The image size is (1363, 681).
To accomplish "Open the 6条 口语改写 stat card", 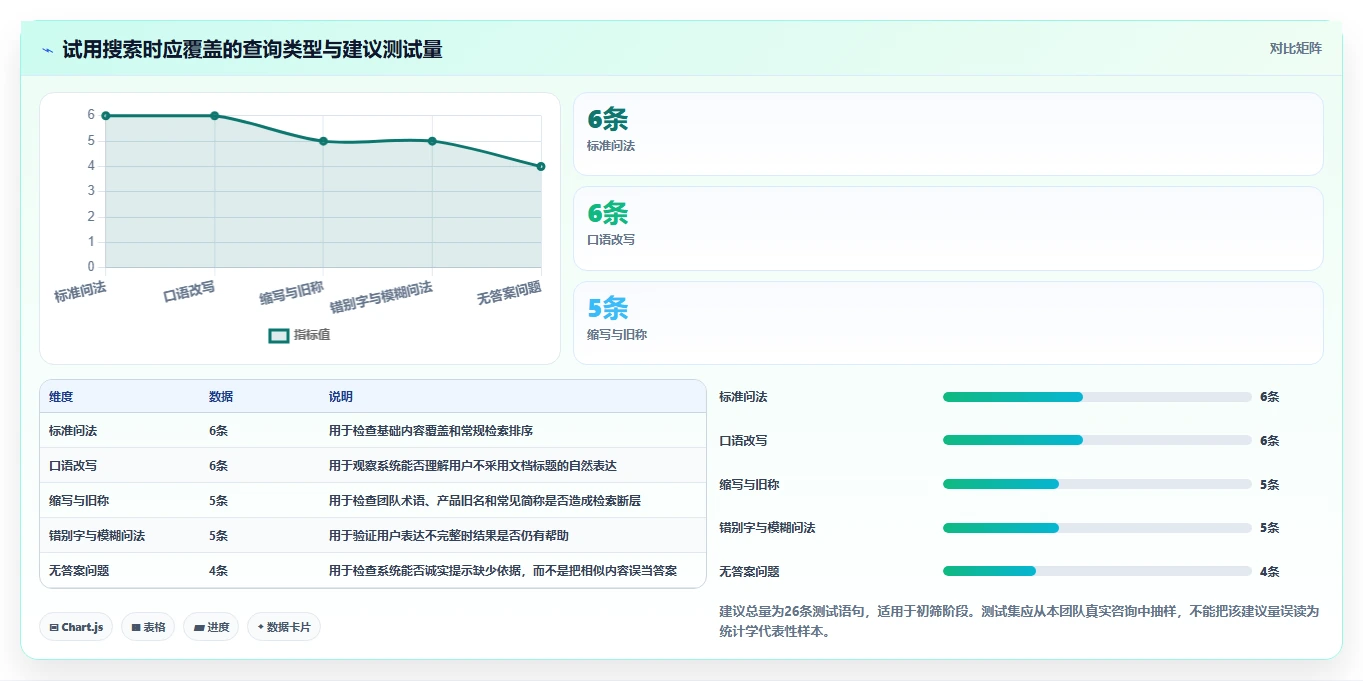I will point(948,228).
